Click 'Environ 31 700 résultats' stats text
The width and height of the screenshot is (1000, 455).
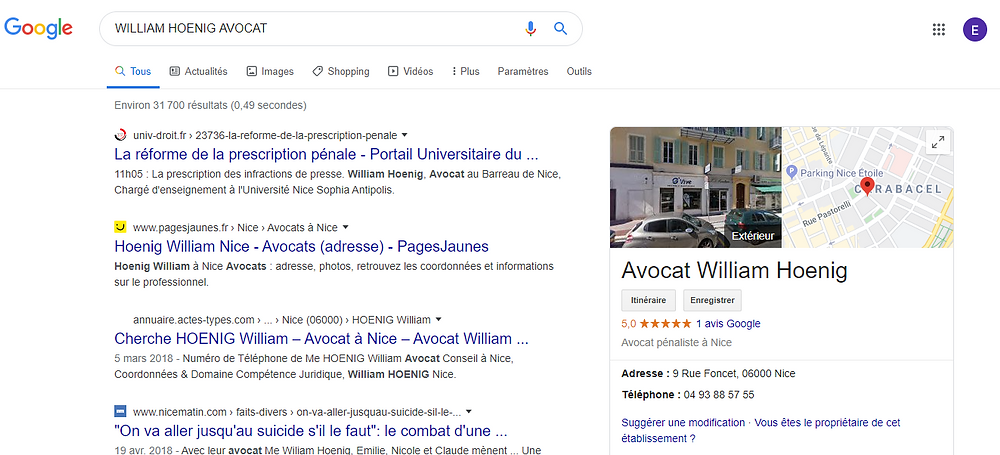(210, 105)
